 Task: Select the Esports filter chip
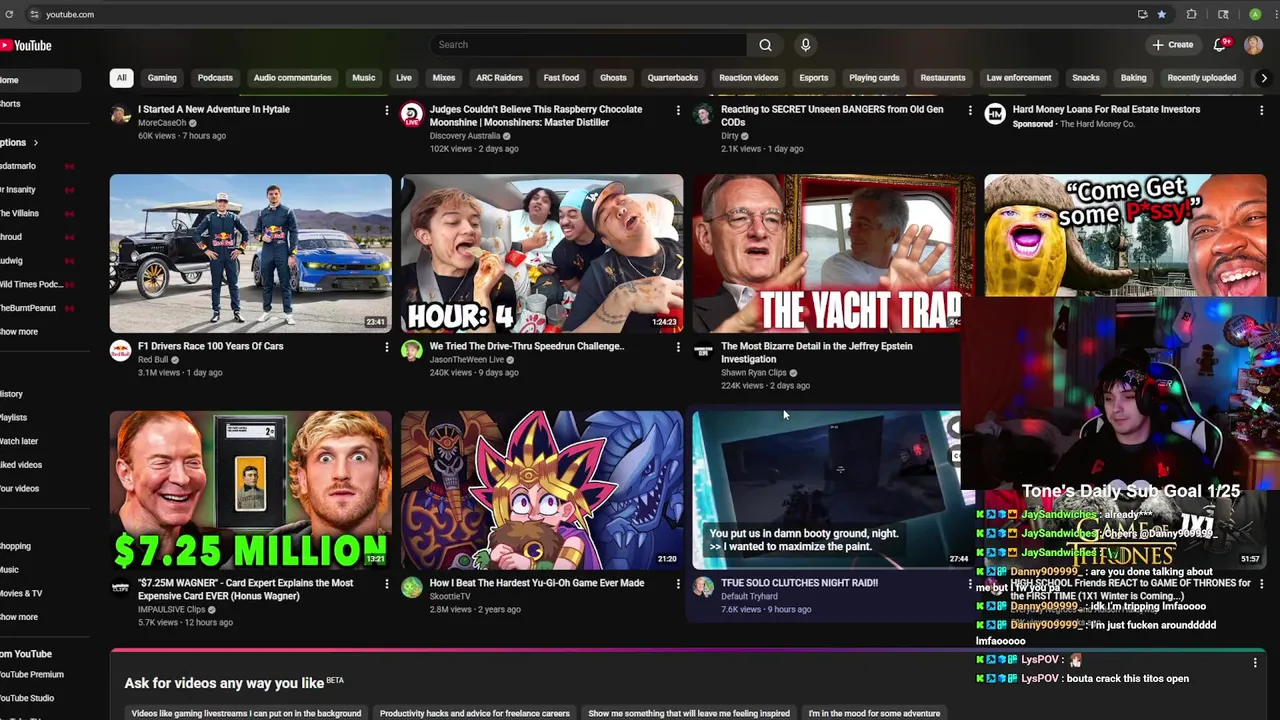click(813, 78)
